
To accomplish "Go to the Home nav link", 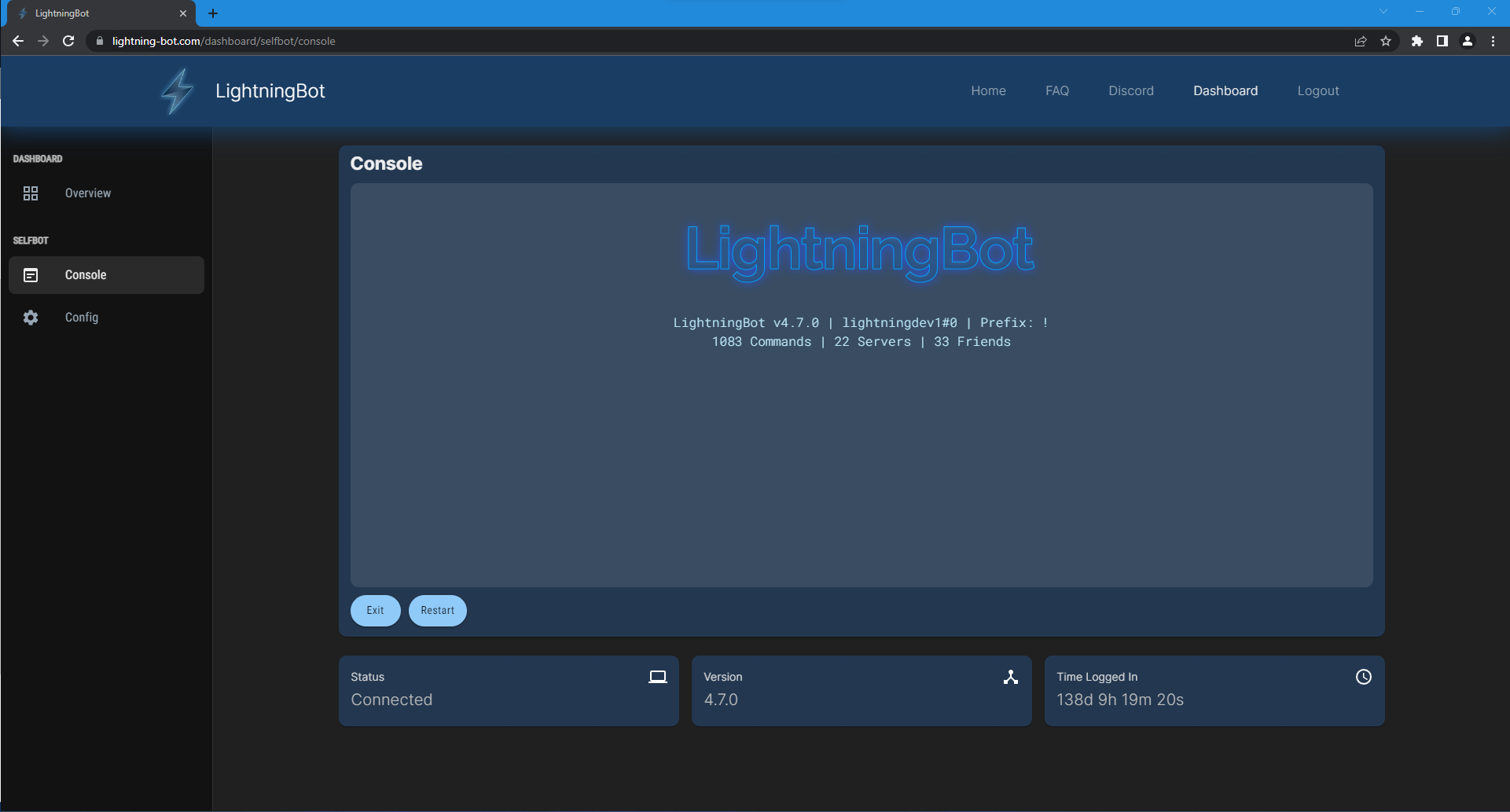I will (x=988, y=91).
